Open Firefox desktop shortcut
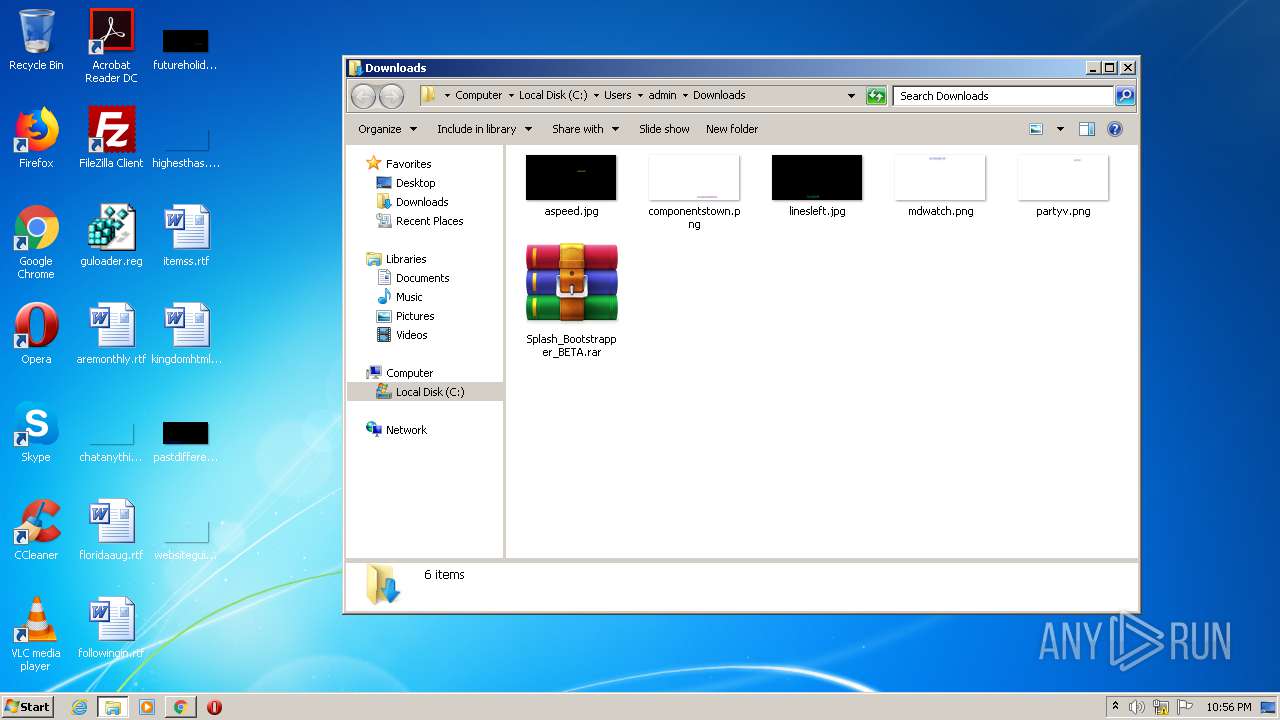This screenshot has width=1280, height=720. [x=36, y=138]
